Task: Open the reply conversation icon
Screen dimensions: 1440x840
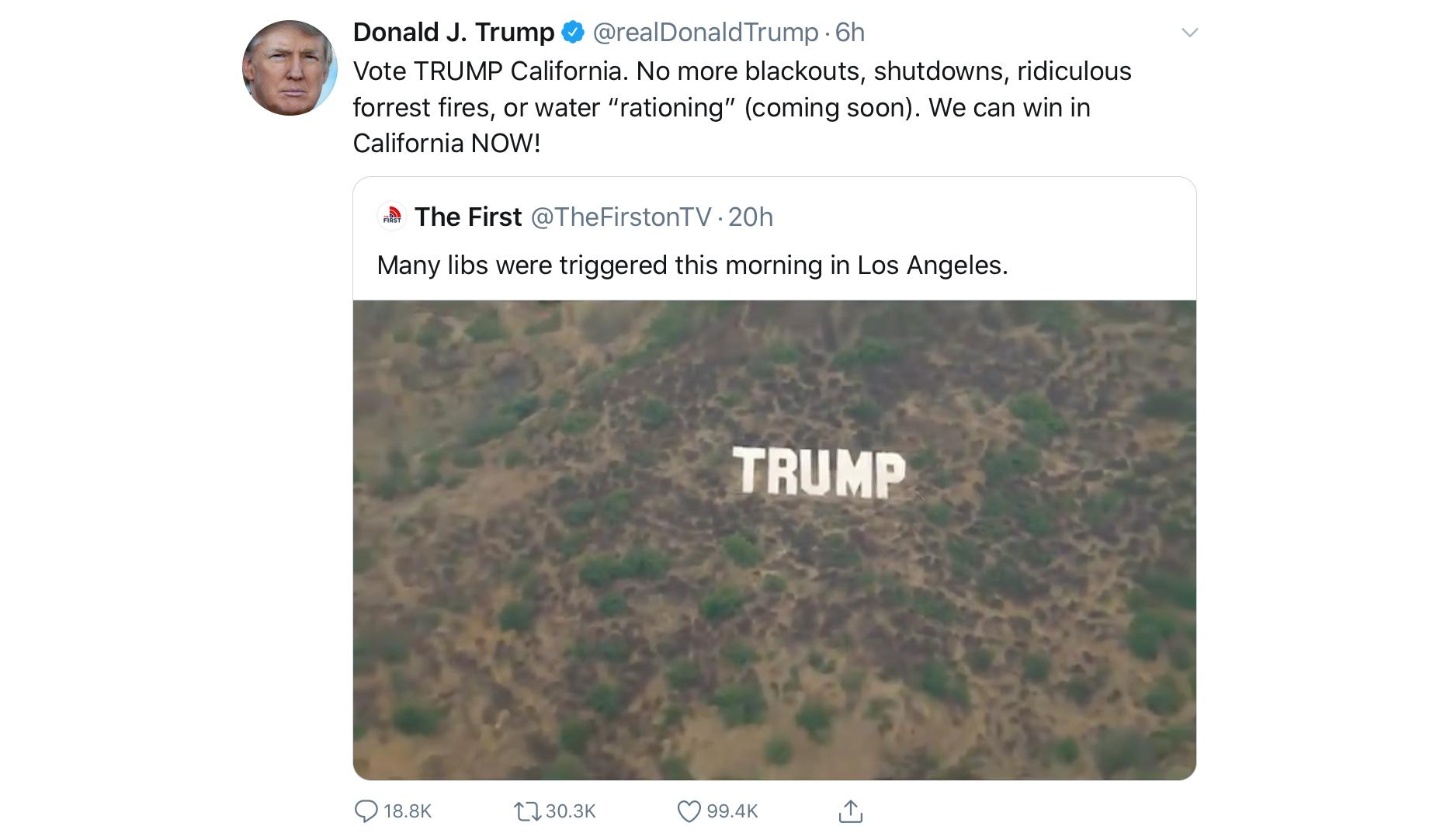Action: [369, 812]
